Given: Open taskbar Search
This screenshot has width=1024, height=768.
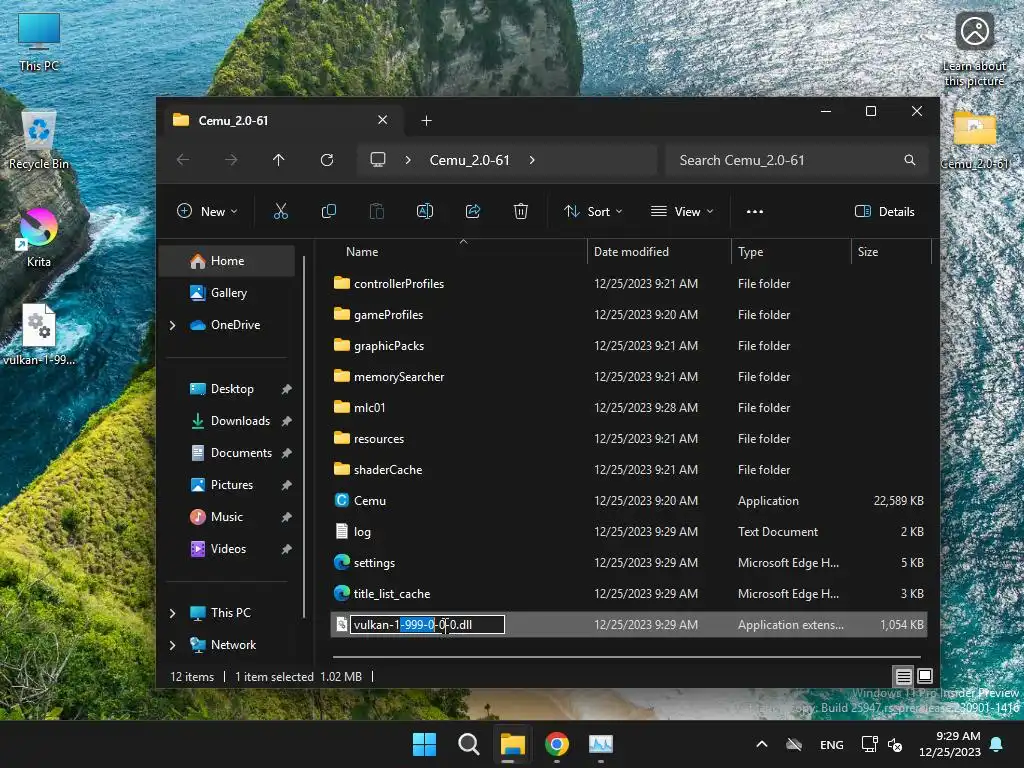Looking at the screenshot, I should (468, 744).
